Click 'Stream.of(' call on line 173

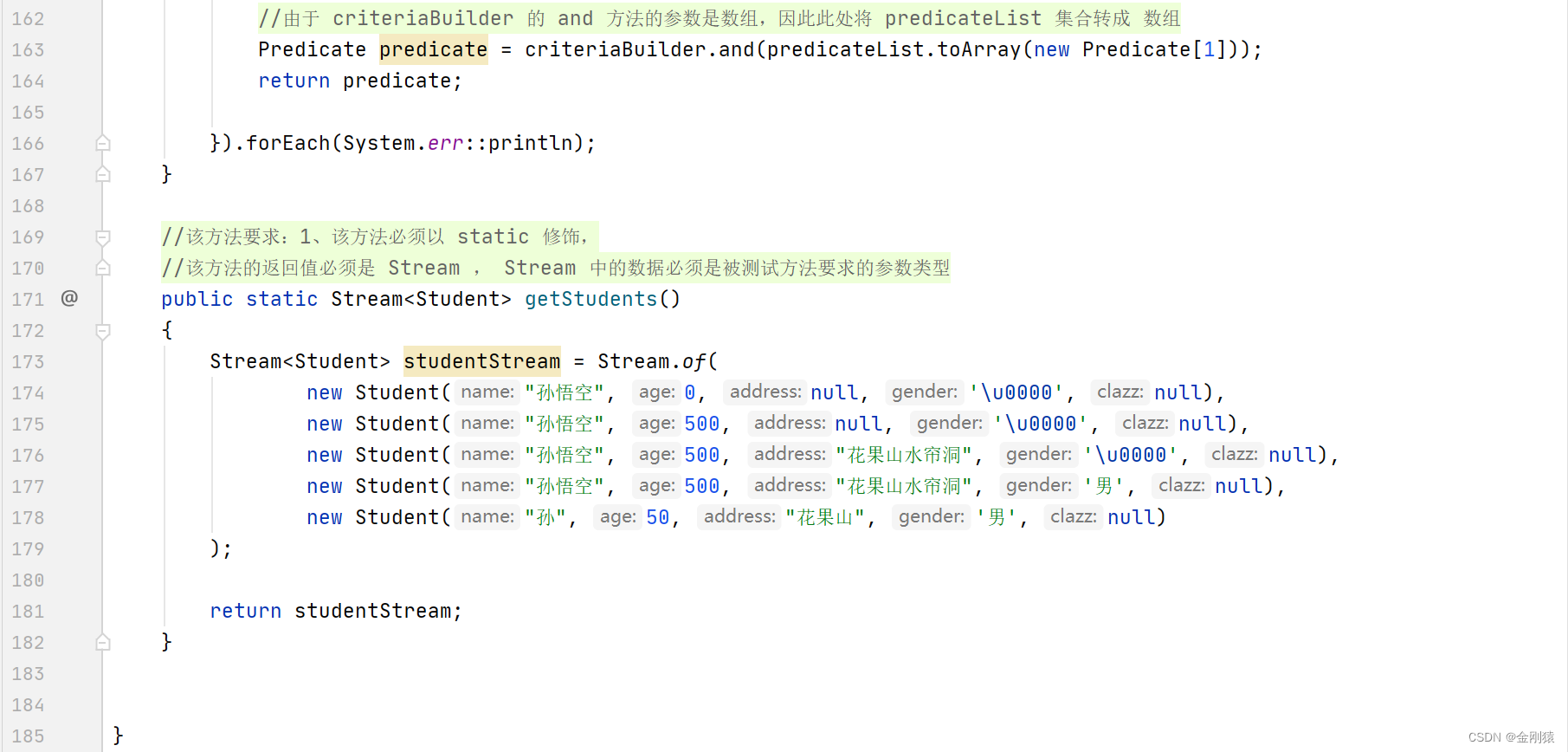point(658,361)
